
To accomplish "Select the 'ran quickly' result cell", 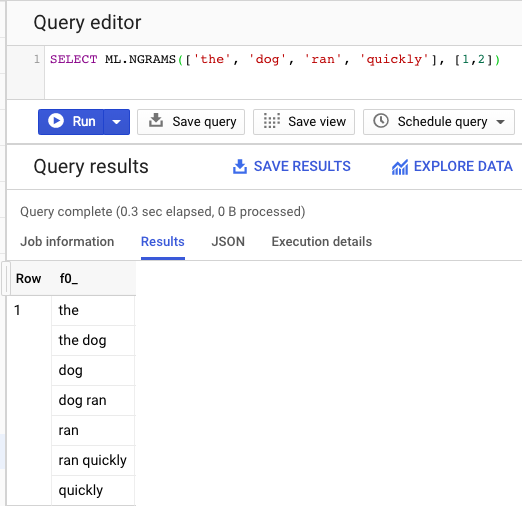I will click(93, 460).
